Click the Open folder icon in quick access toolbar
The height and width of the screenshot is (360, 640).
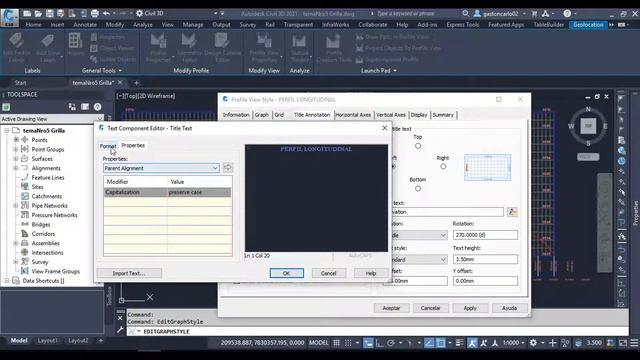(38, 13)
